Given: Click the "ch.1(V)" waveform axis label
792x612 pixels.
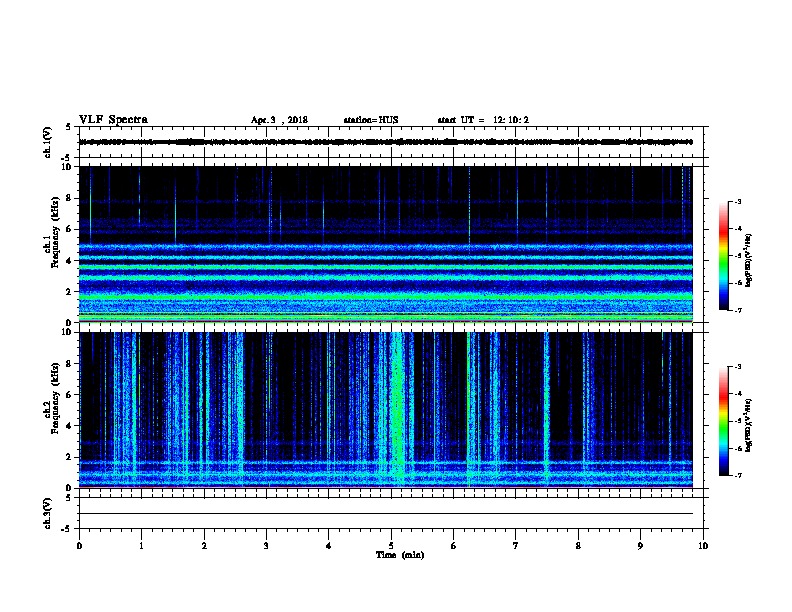Looking at the screenshot, I should (x=48, y=142).
